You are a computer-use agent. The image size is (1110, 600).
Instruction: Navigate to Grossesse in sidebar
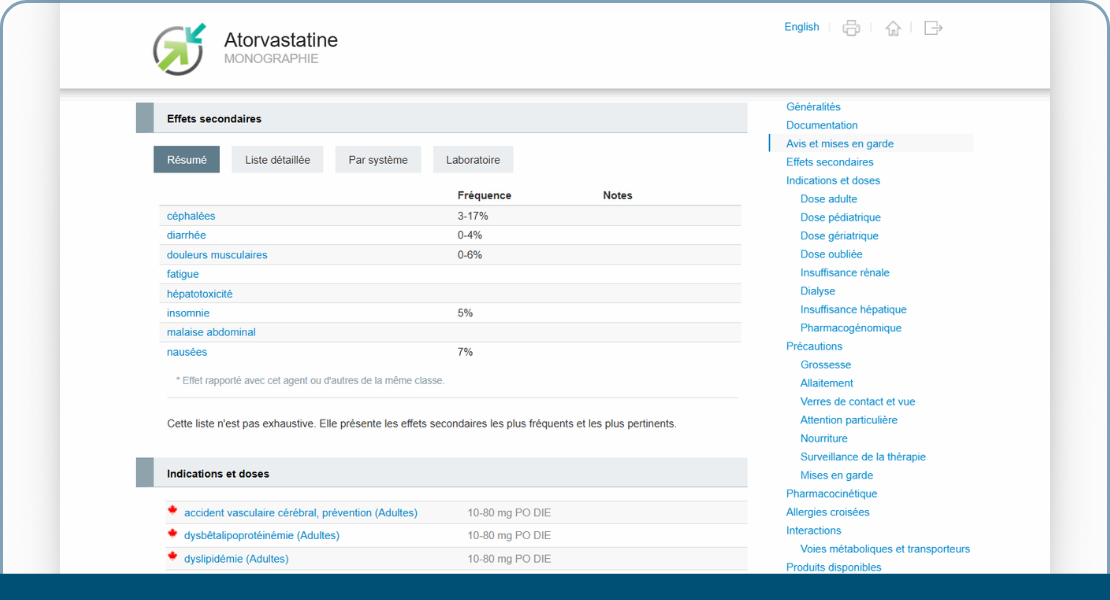[x=825, y=365]
